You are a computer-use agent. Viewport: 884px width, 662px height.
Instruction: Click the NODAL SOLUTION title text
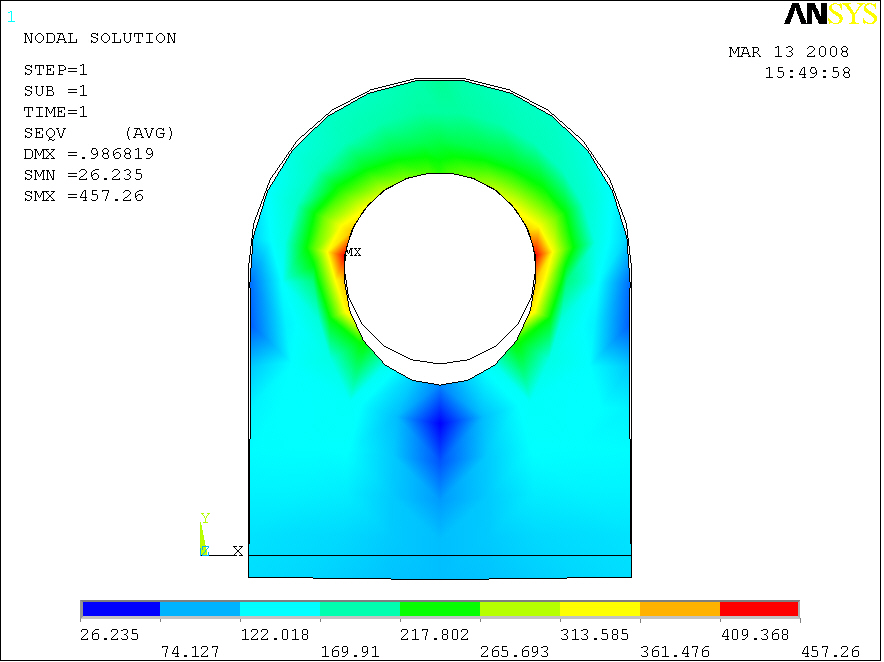click(x=100, y=38)
